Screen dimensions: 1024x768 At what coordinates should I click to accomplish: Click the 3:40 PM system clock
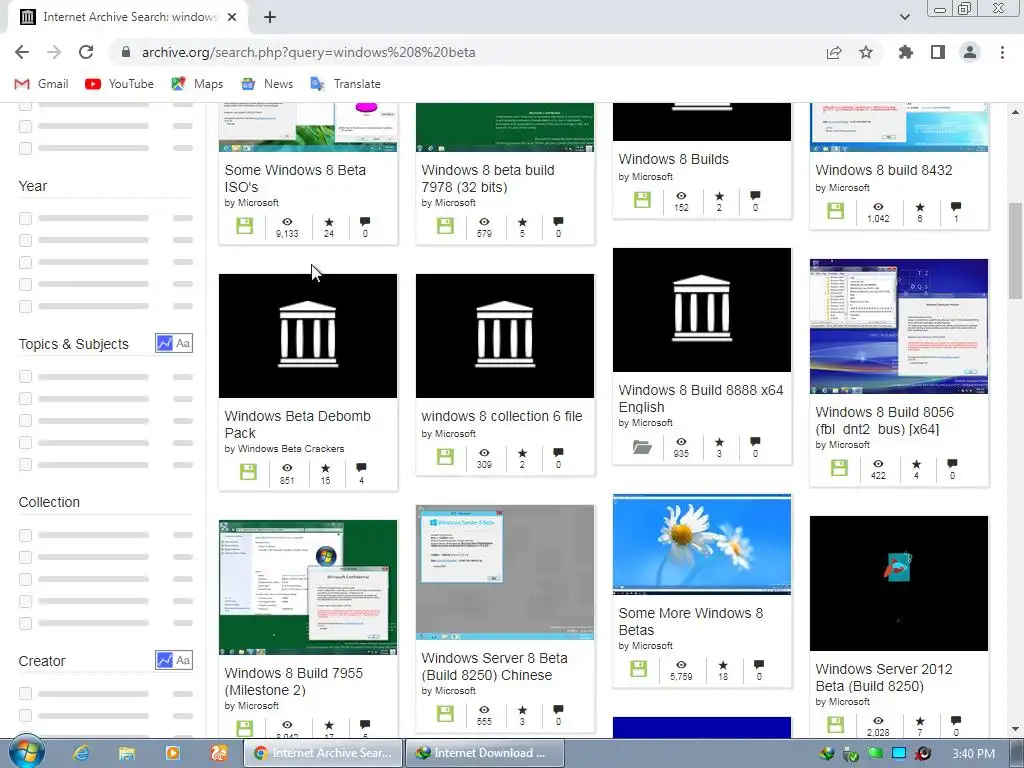[973, 754]
